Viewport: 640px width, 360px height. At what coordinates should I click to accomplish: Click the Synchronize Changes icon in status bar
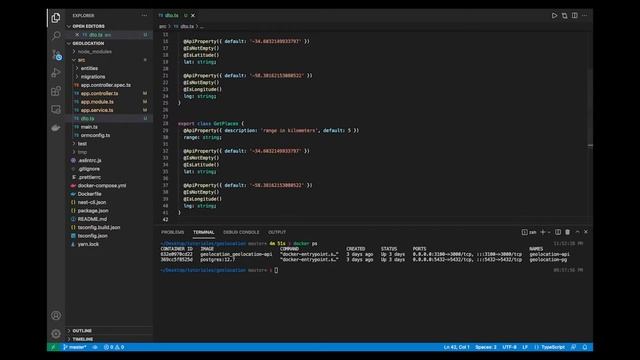[x=95, y=347]
